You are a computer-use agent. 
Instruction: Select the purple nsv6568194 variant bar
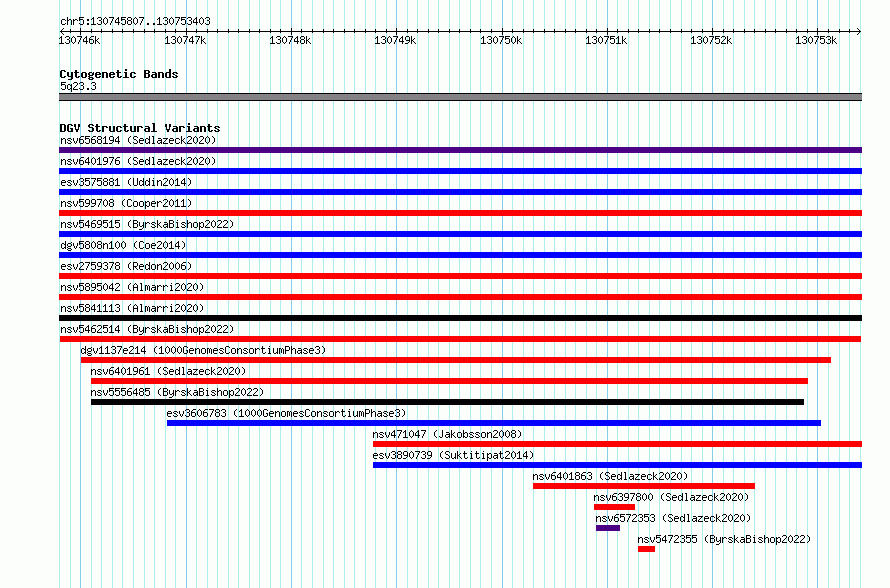click(460, 150)
